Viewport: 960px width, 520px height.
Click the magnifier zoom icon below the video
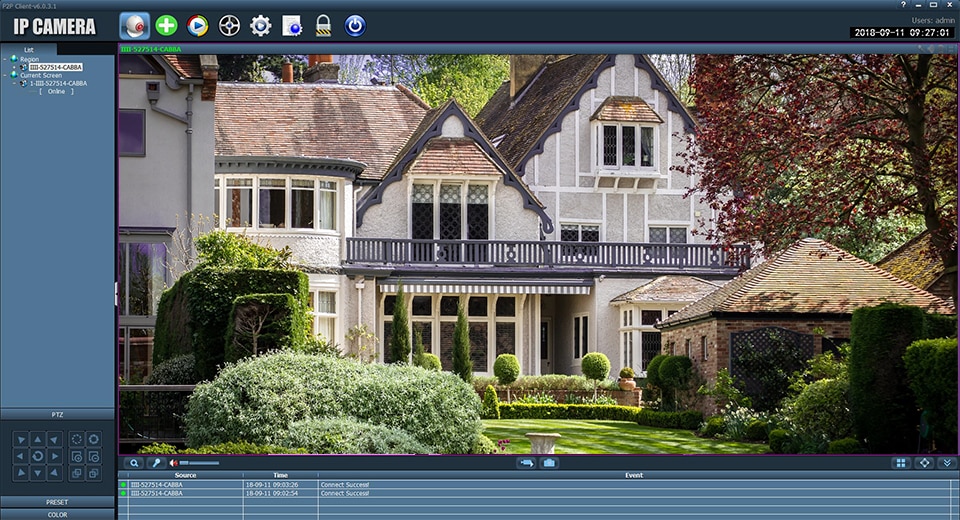click(x=134, y=463)
